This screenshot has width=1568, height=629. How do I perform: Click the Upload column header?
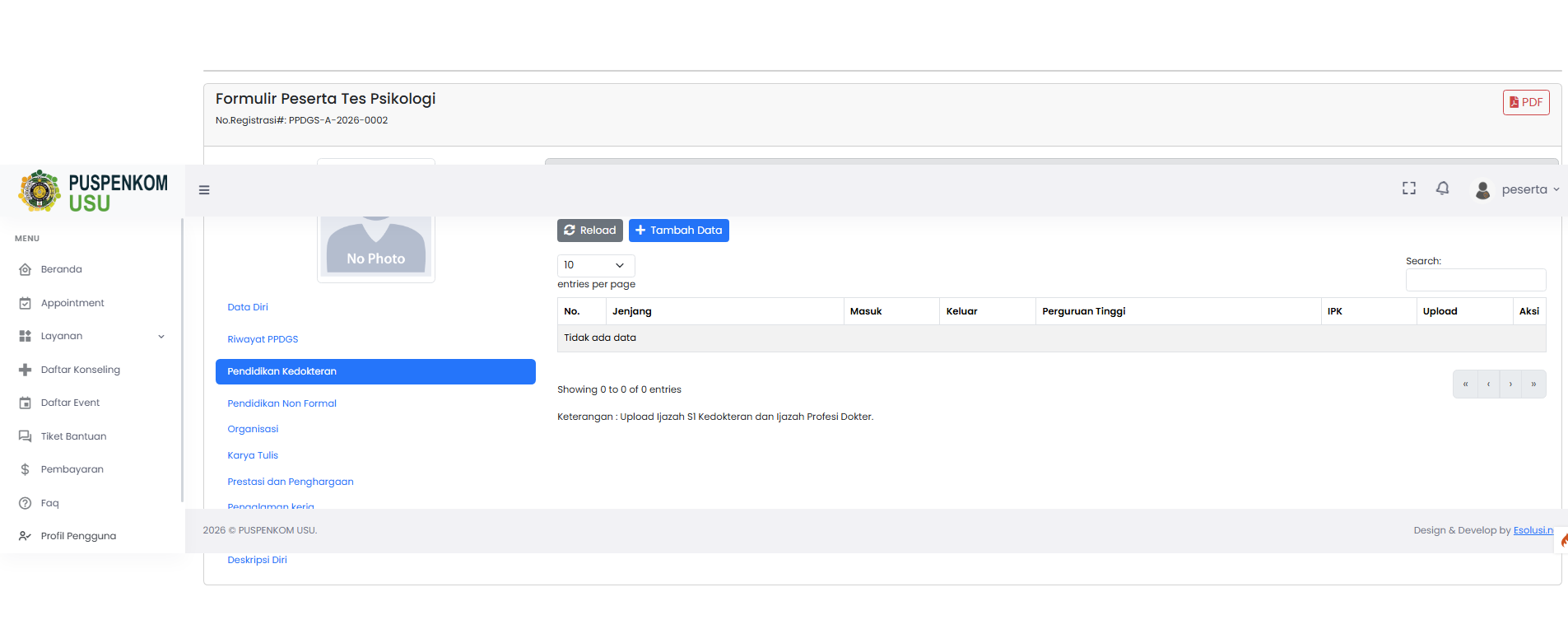point(1464,311)
